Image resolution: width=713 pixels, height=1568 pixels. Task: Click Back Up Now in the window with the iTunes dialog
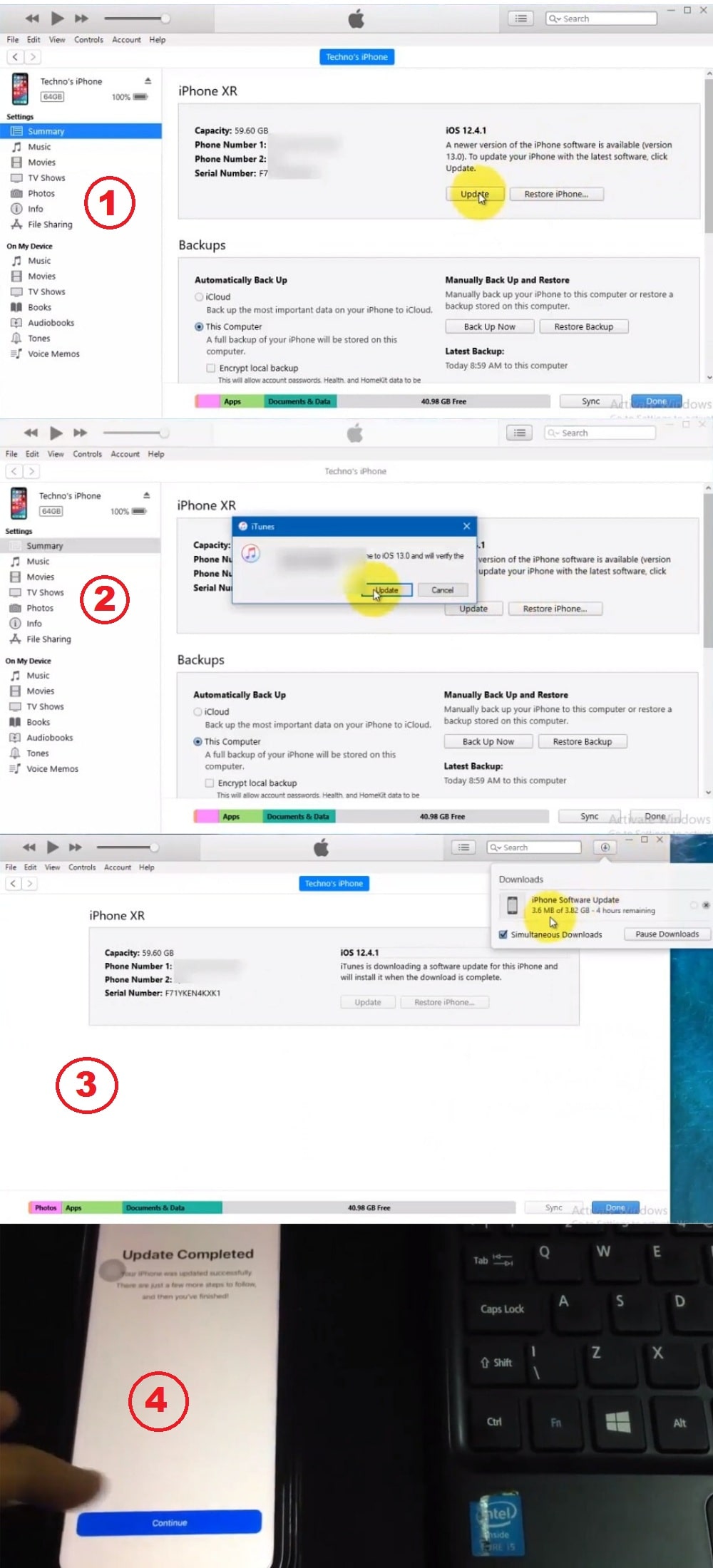[x=488, y=741]
